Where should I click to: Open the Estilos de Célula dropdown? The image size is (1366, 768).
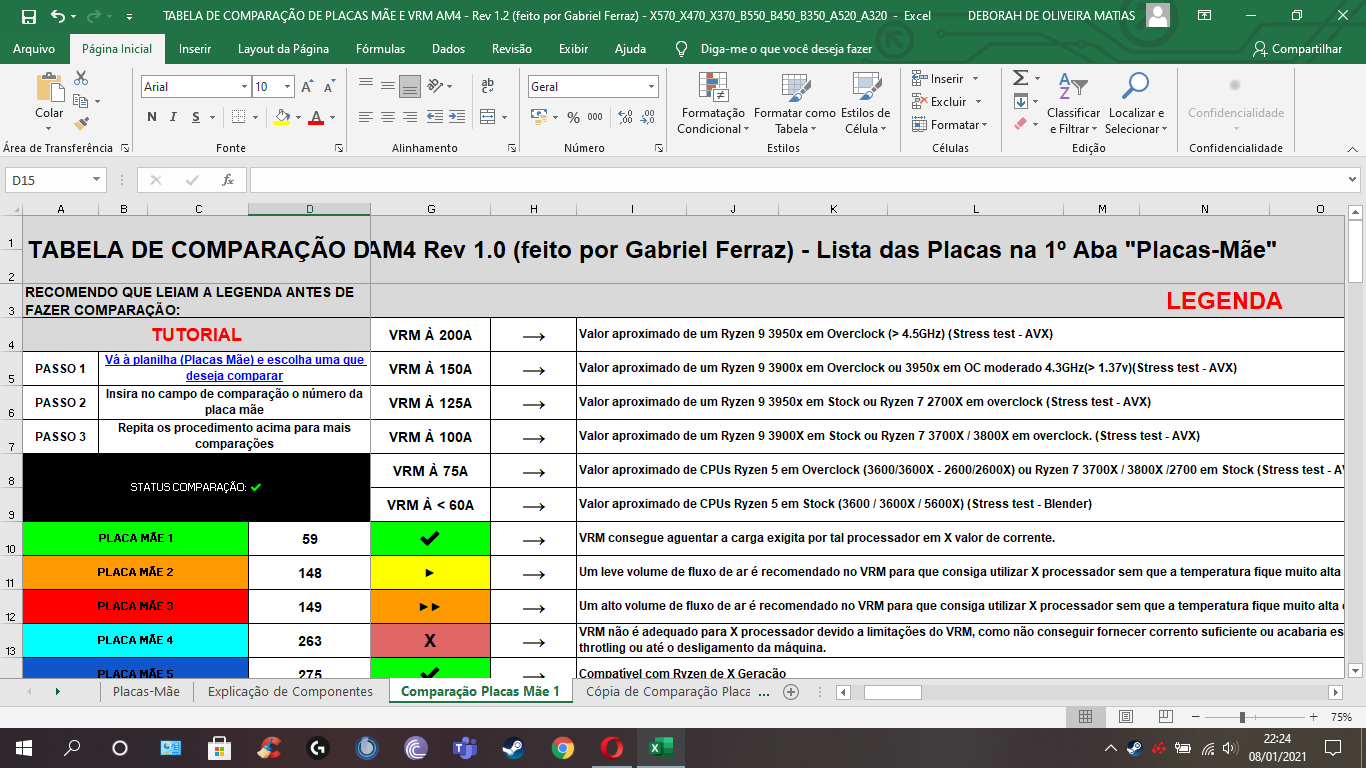(x=865, y=104)
